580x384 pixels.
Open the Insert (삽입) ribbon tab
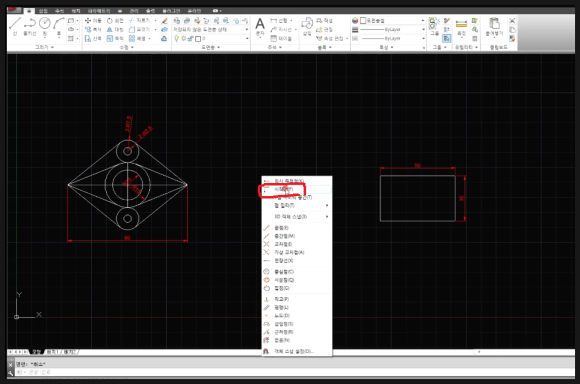pyautogui.click(x=43, y=11)
